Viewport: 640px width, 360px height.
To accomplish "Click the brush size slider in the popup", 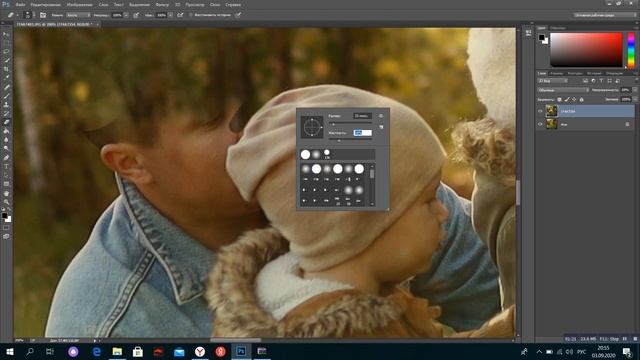I will pos(351,123).
